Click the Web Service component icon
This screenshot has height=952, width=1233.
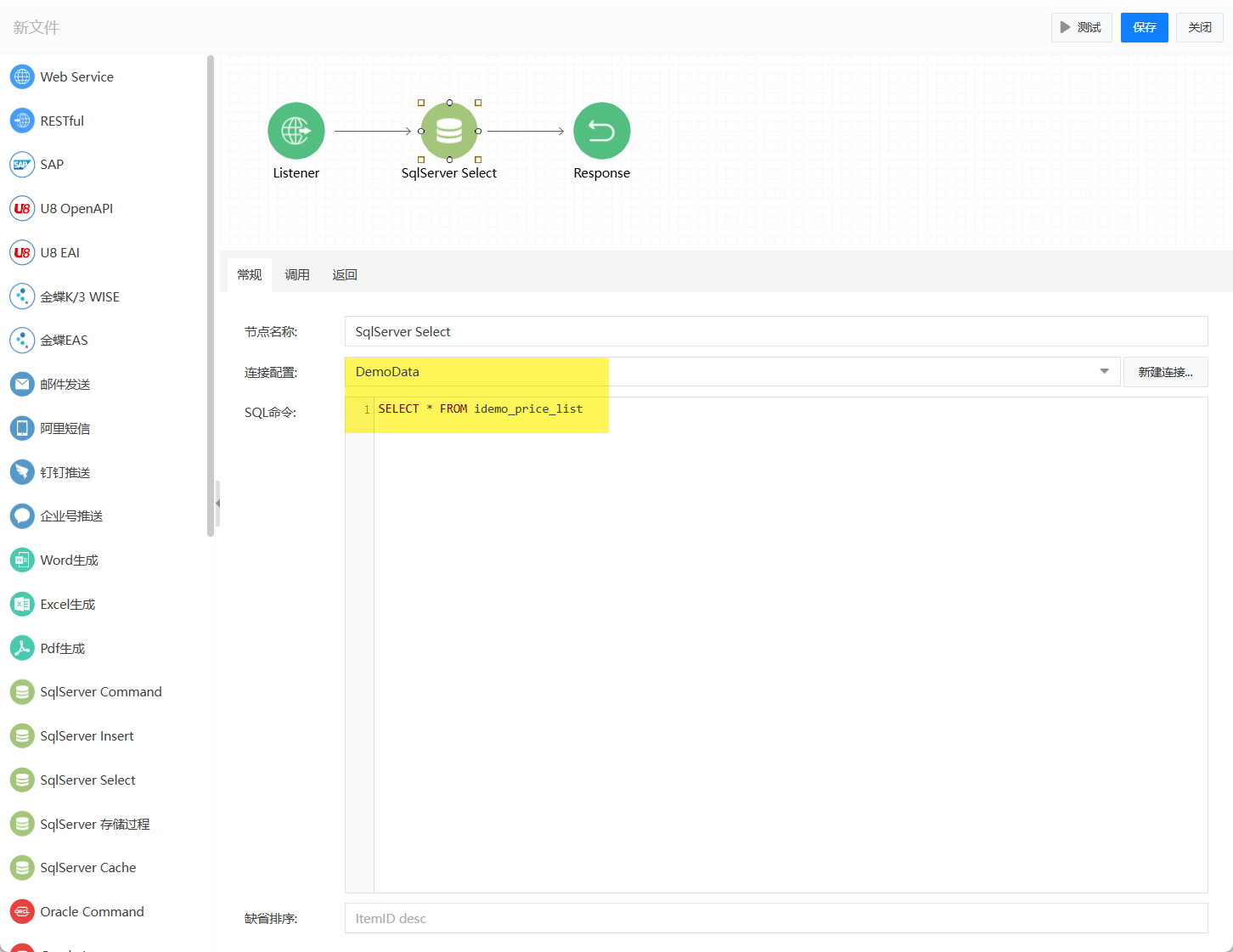pos(22,76)
